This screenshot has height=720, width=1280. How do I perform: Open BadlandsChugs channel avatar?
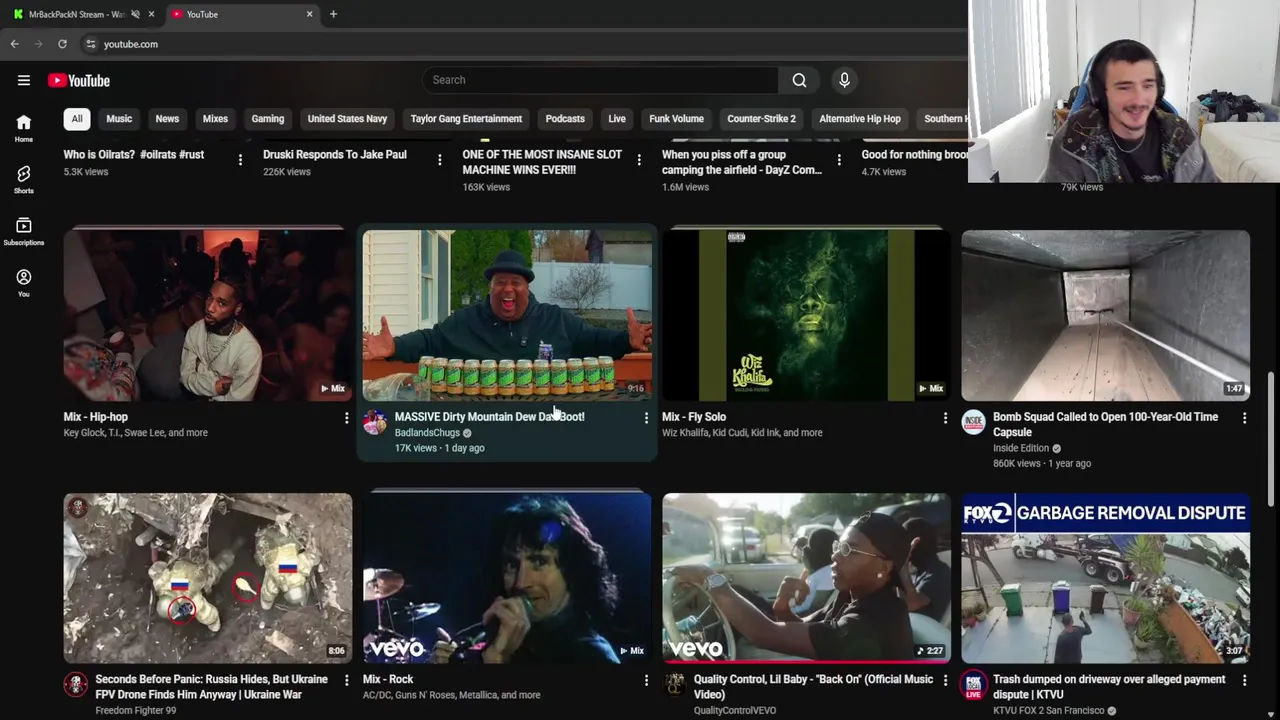point(375,422)
